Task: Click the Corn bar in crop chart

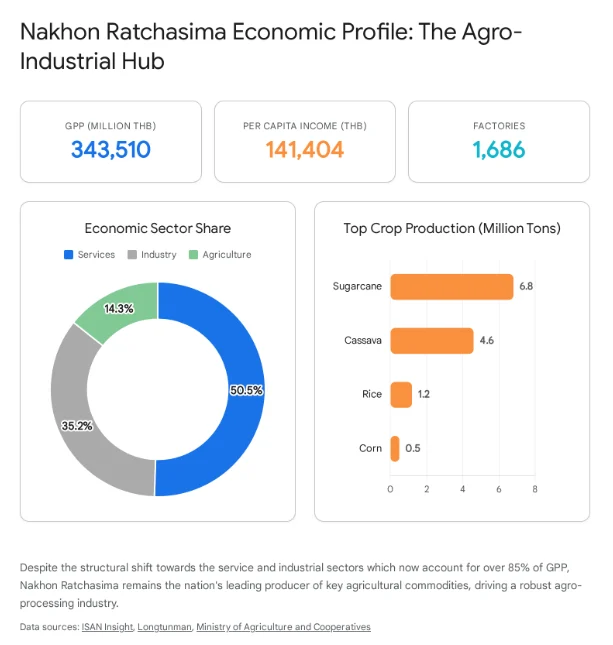Action: coord(395,449)
